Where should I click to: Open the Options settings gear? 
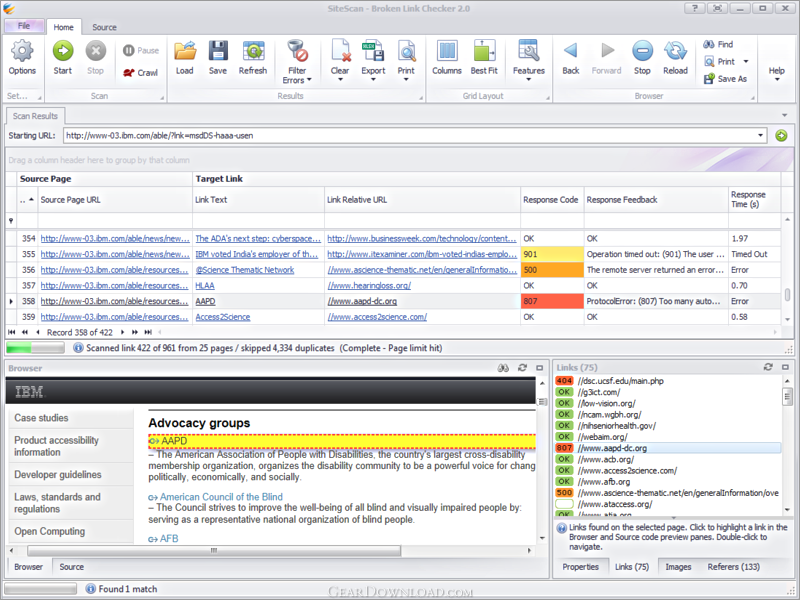pyautogui.click(x=22, y=58)
